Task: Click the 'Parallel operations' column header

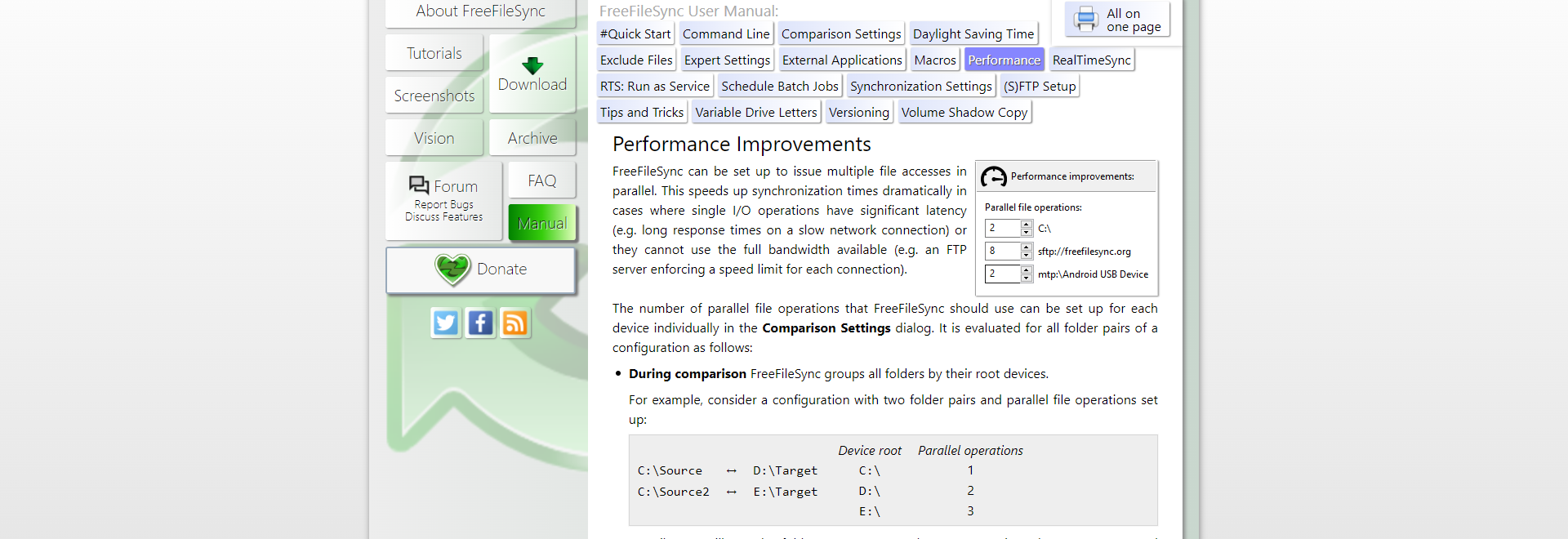Action: (x=970, y=450)
